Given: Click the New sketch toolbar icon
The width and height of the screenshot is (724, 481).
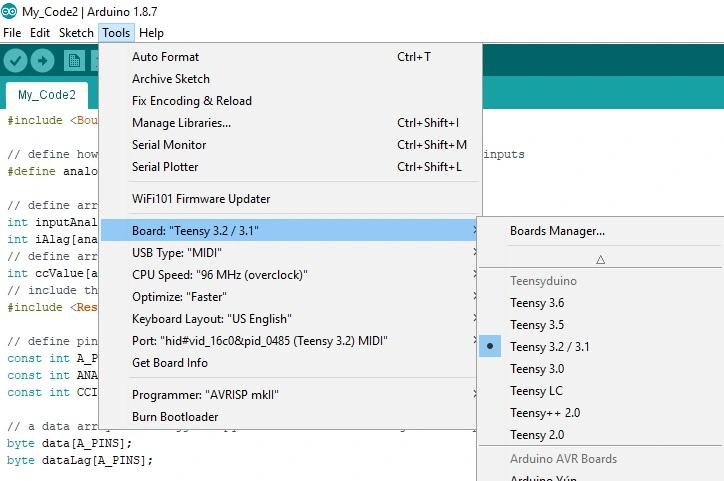Looking at the screenshot, I should [74, 61].
